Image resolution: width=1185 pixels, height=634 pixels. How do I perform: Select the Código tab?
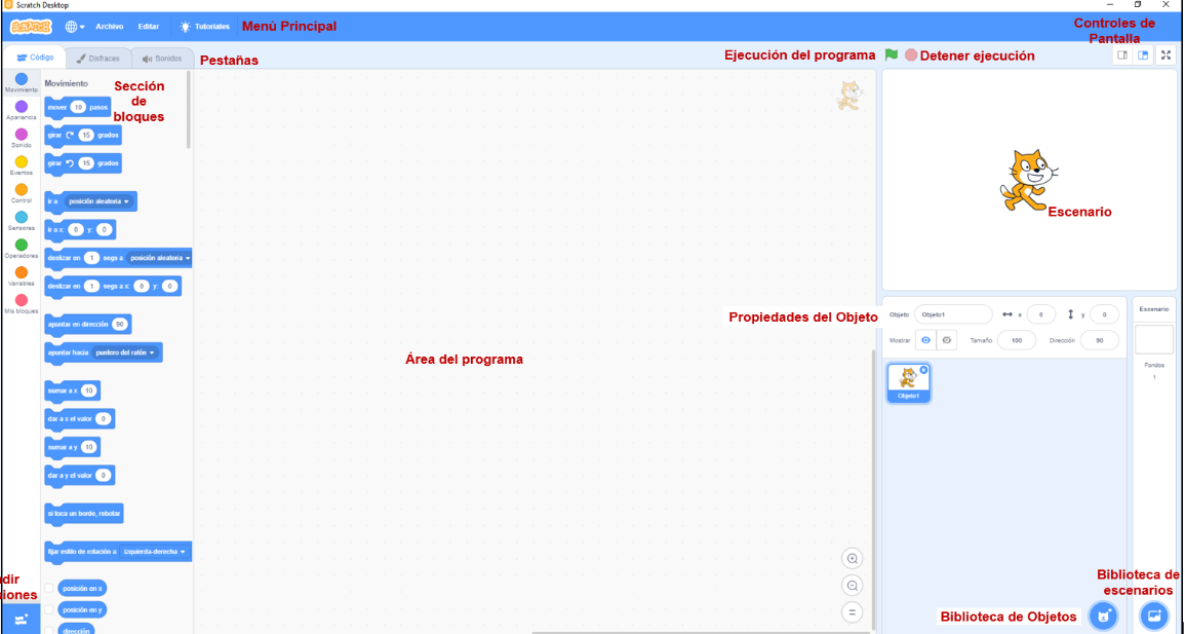(x=35, y=57)
